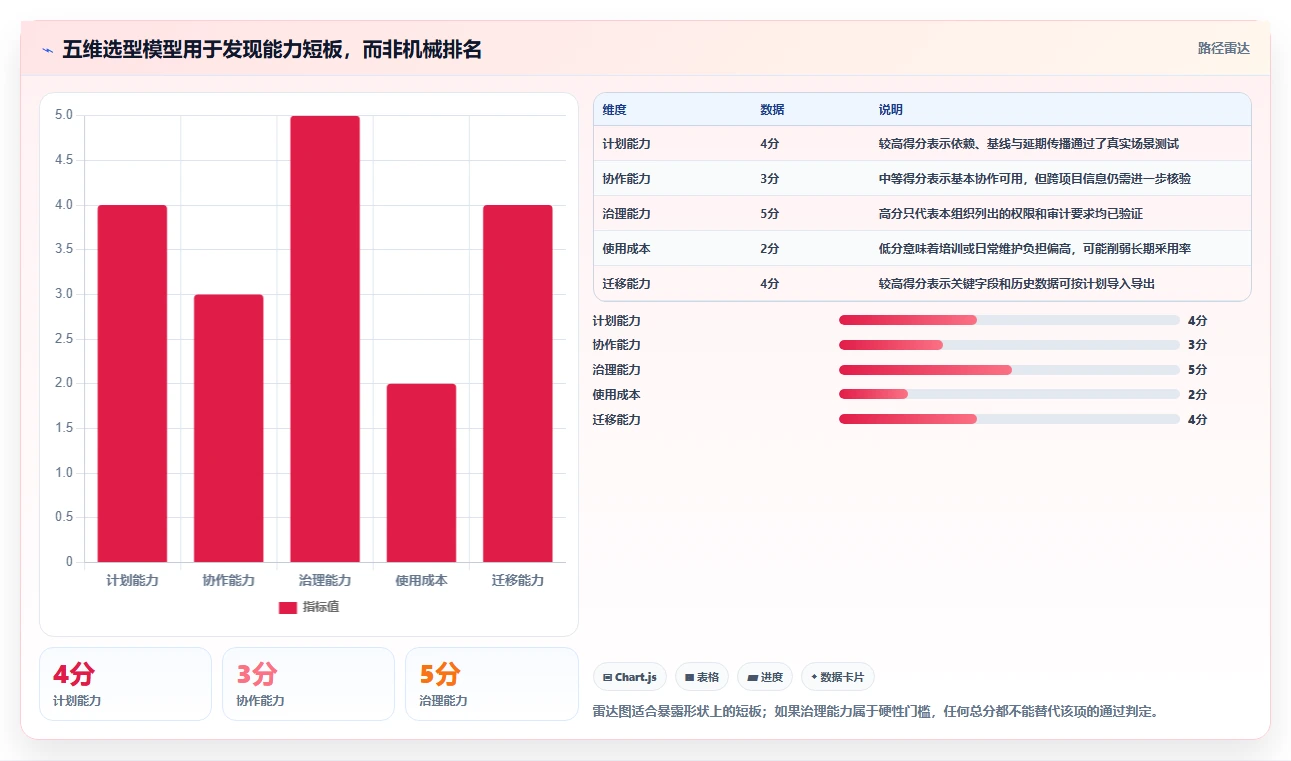Click the 表格 tag chip
This screenshot has width=1291, height=761.
pos(702,677)
